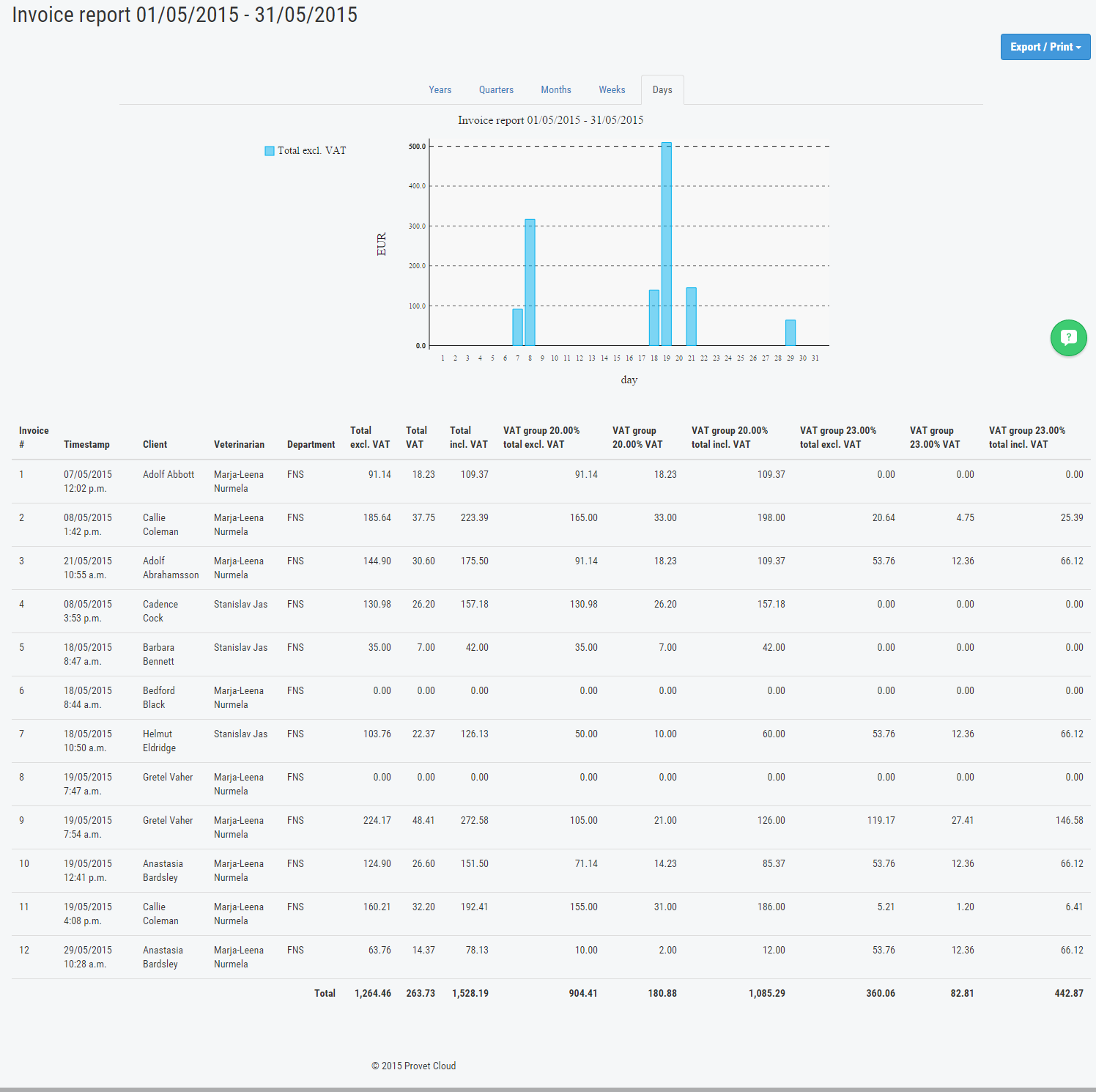Image resolution: width=1096 pixels, height=1092 pixels.
Task: Expand the Export / Print caret menu
Action: (1075, 46)
